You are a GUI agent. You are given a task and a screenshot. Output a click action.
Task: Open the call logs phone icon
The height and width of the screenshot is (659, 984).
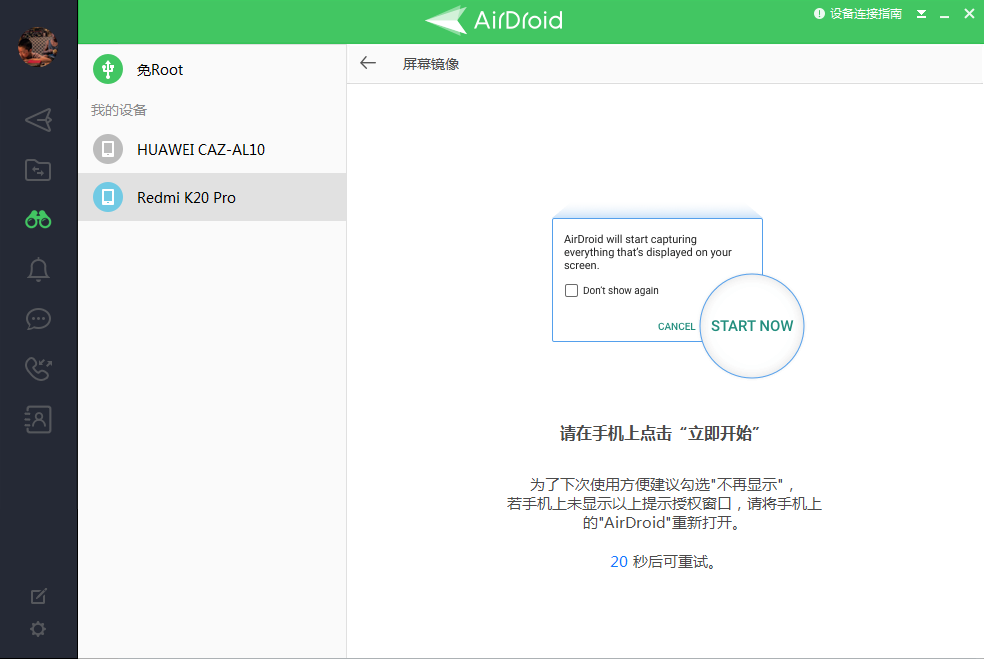38,369
